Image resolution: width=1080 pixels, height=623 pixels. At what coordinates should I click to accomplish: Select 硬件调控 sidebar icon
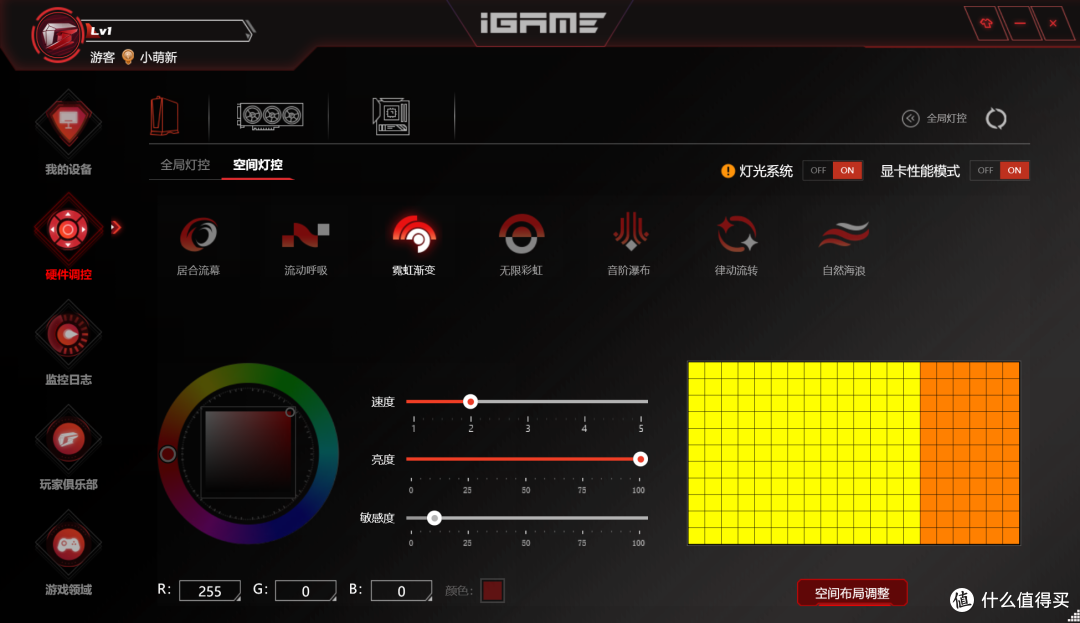pyautogui.click(x=68, y=229)
